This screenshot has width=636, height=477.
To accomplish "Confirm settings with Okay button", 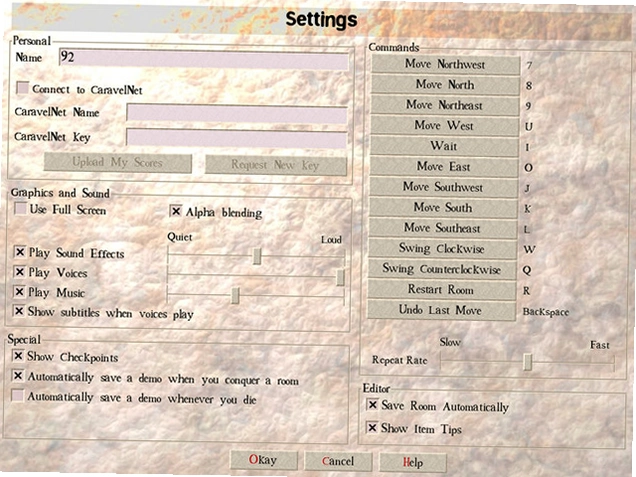I will point(263,460).
